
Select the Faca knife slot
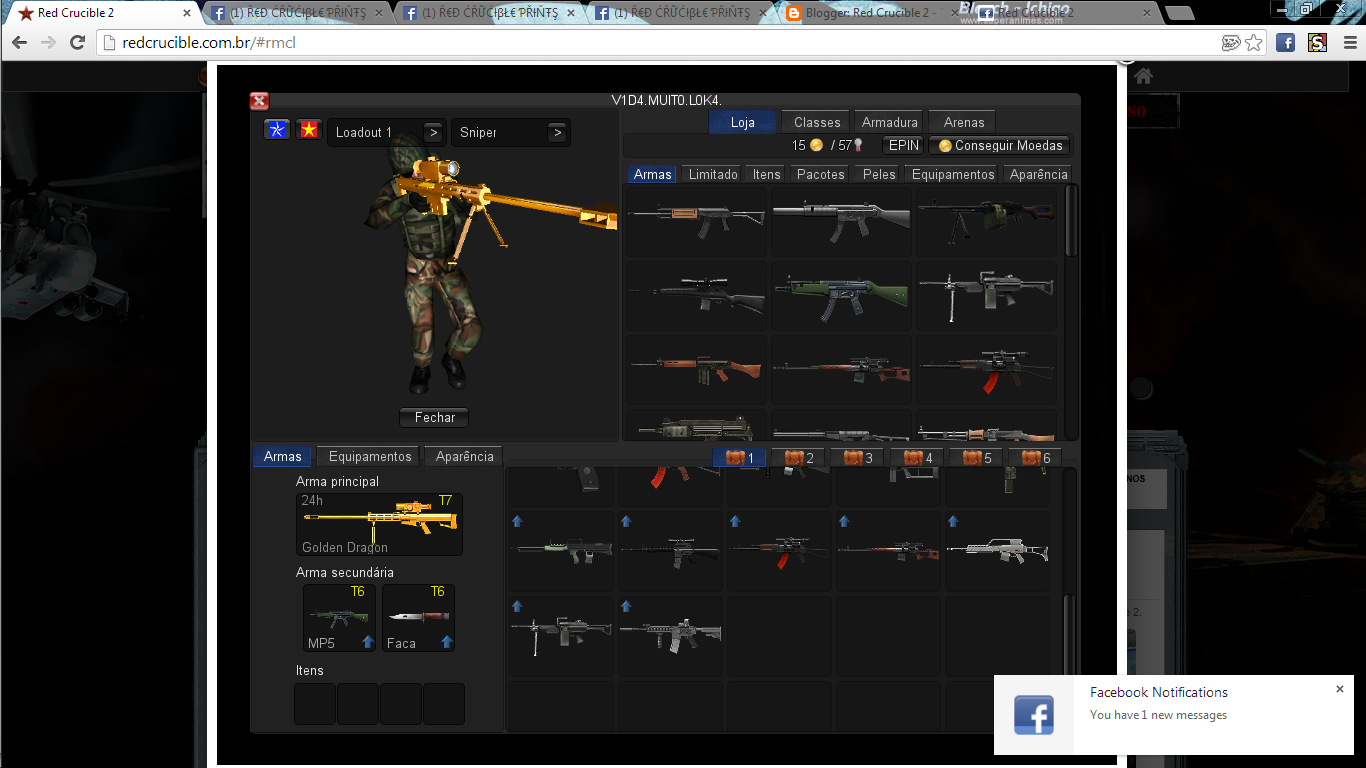tap(418, 618)
